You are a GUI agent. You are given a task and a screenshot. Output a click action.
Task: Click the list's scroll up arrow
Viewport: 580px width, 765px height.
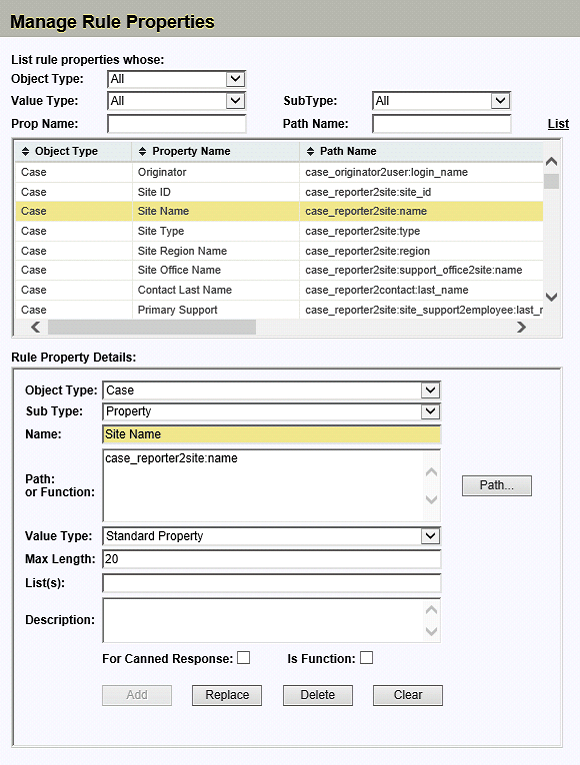pos(551,161)
